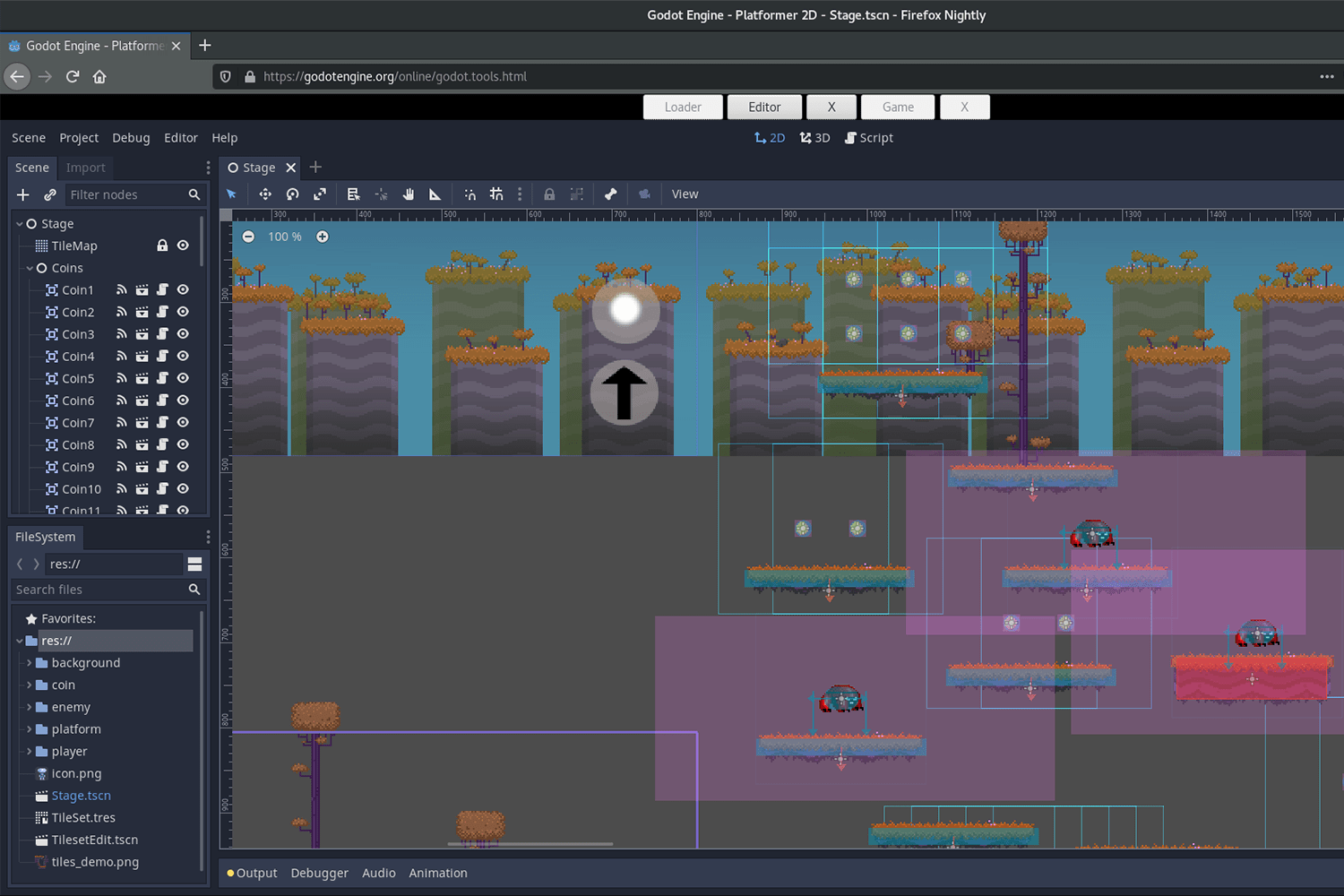
Task: Activate the Scale Mode tool
Action: [320, 194]
